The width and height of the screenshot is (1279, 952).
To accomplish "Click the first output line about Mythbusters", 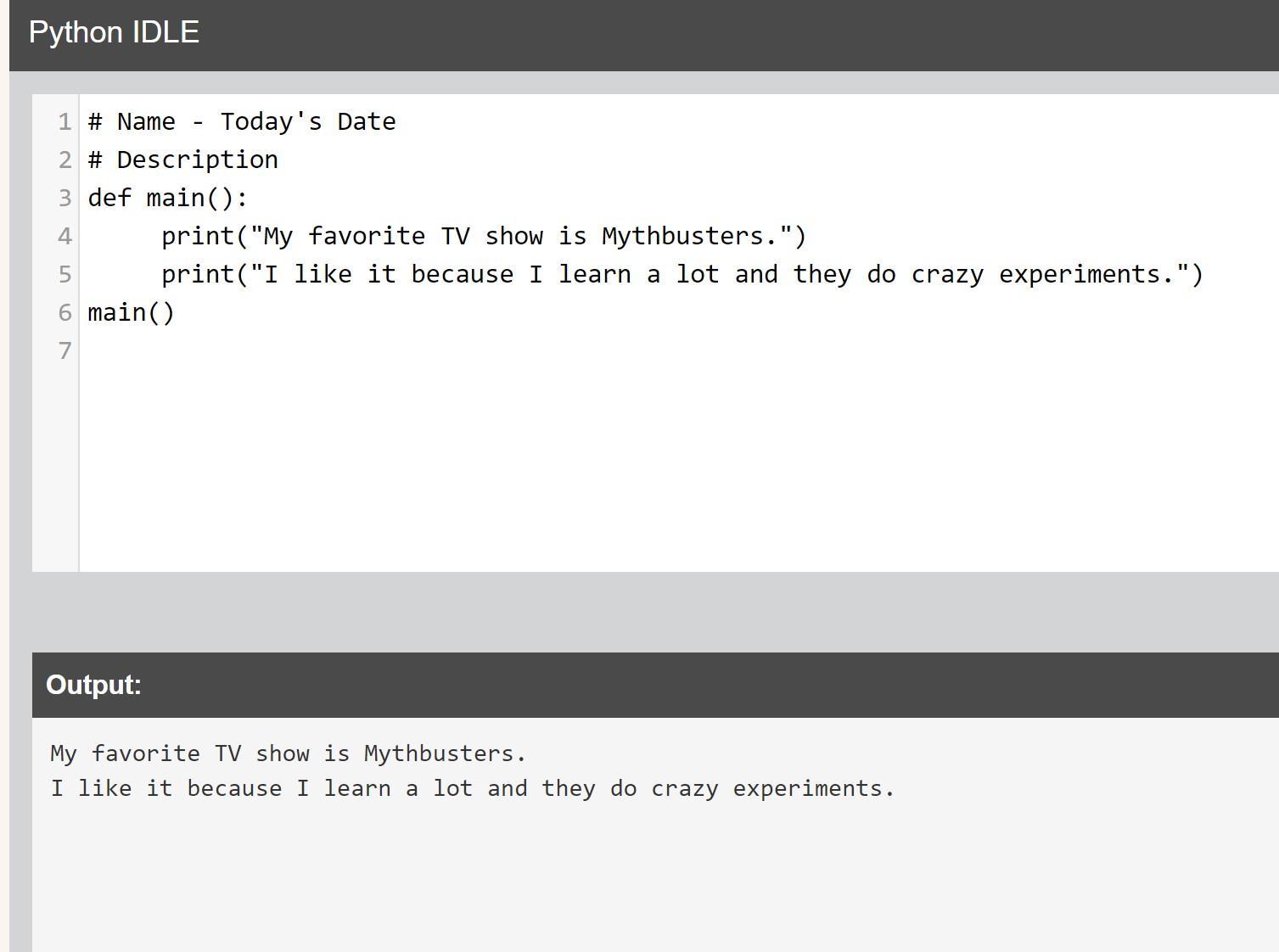I will 289,753.
